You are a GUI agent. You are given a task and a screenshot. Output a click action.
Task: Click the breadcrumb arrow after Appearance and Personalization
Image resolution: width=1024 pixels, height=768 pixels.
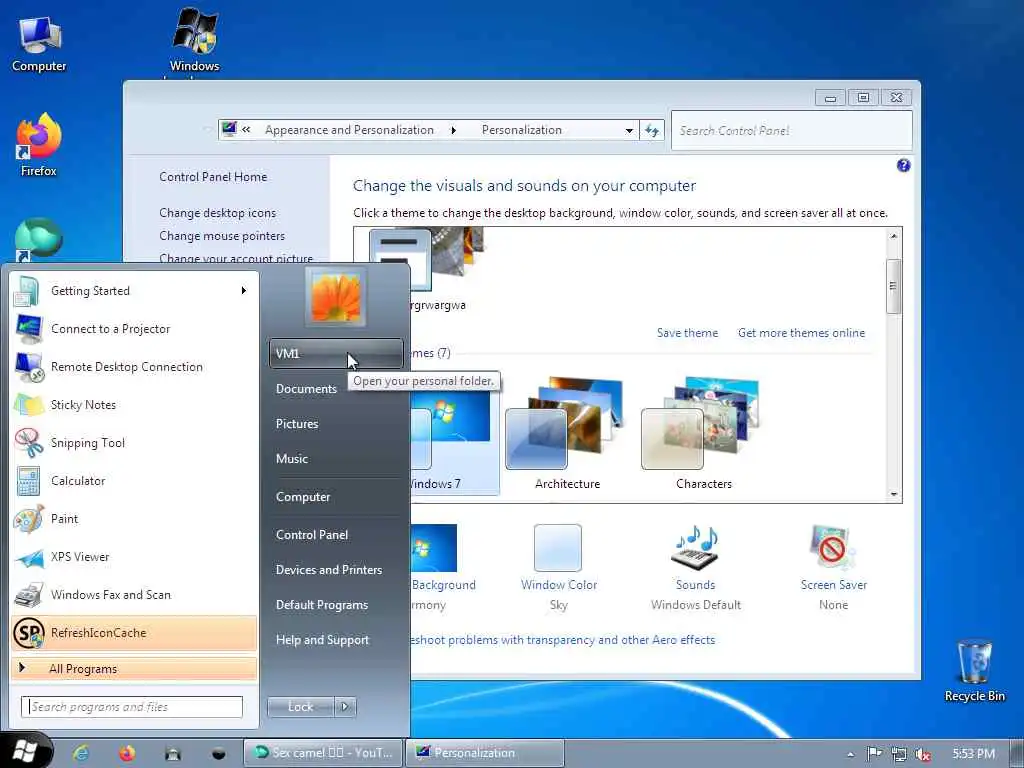pos(453,130)
